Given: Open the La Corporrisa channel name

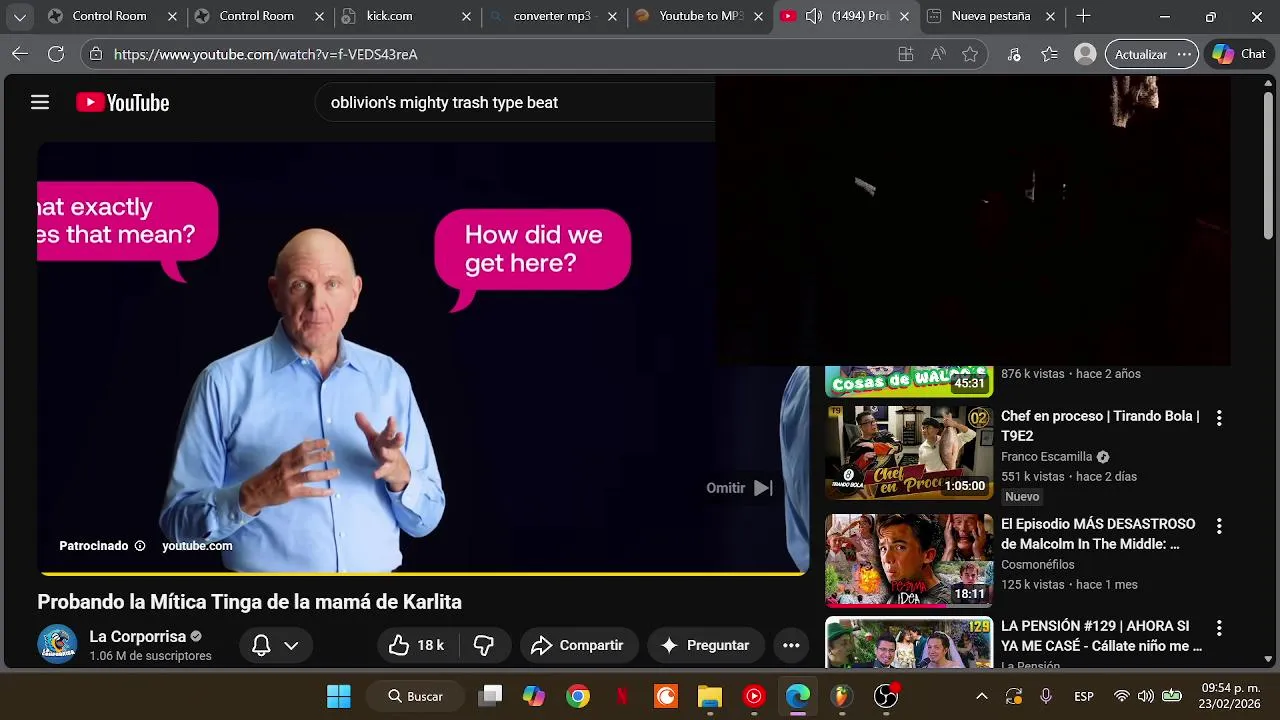Looking at the screenshot, I should tap(138, 636).
